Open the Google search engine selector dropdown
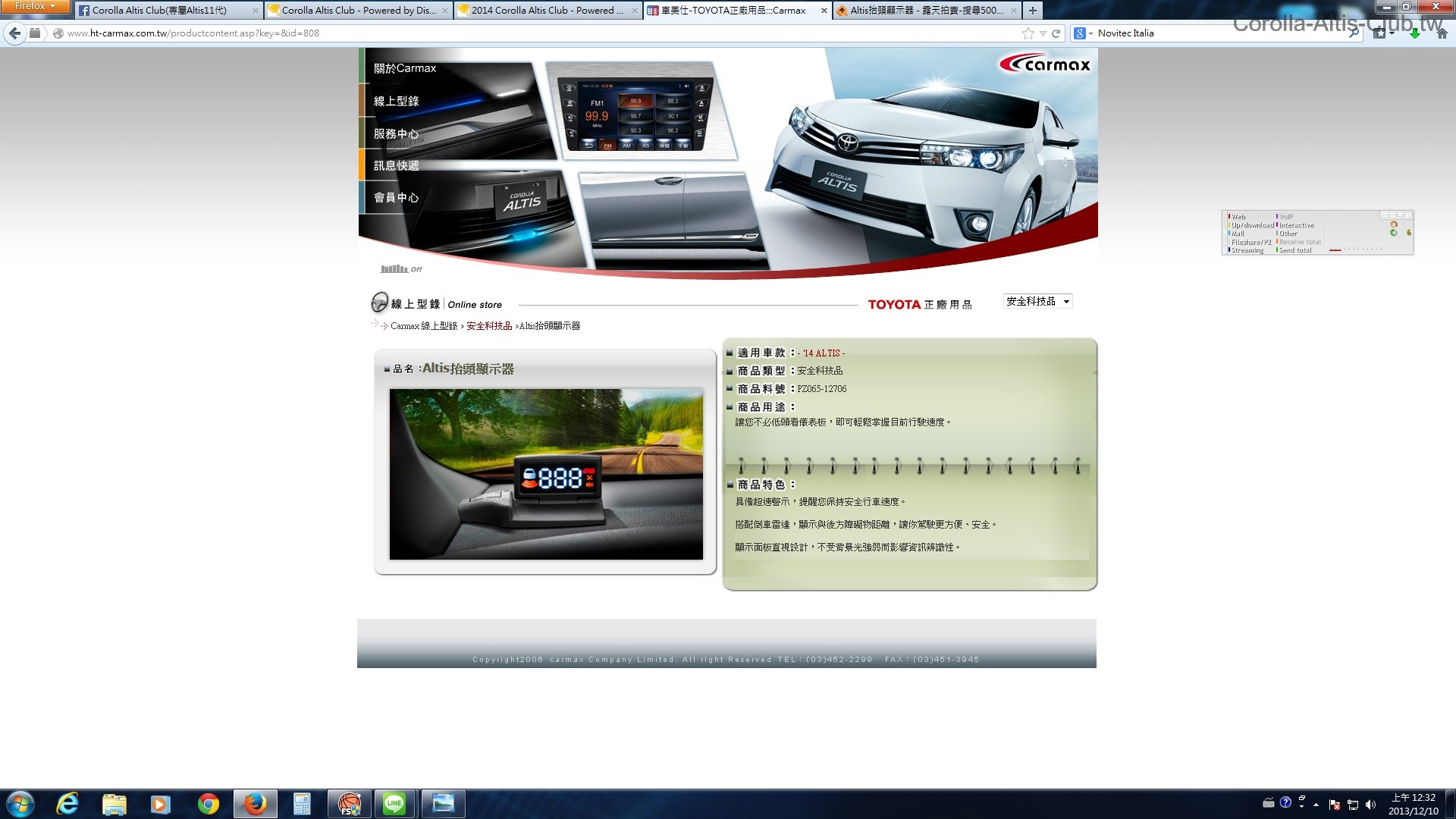This screenshot has width=1456, height=819. (1083, 33)
